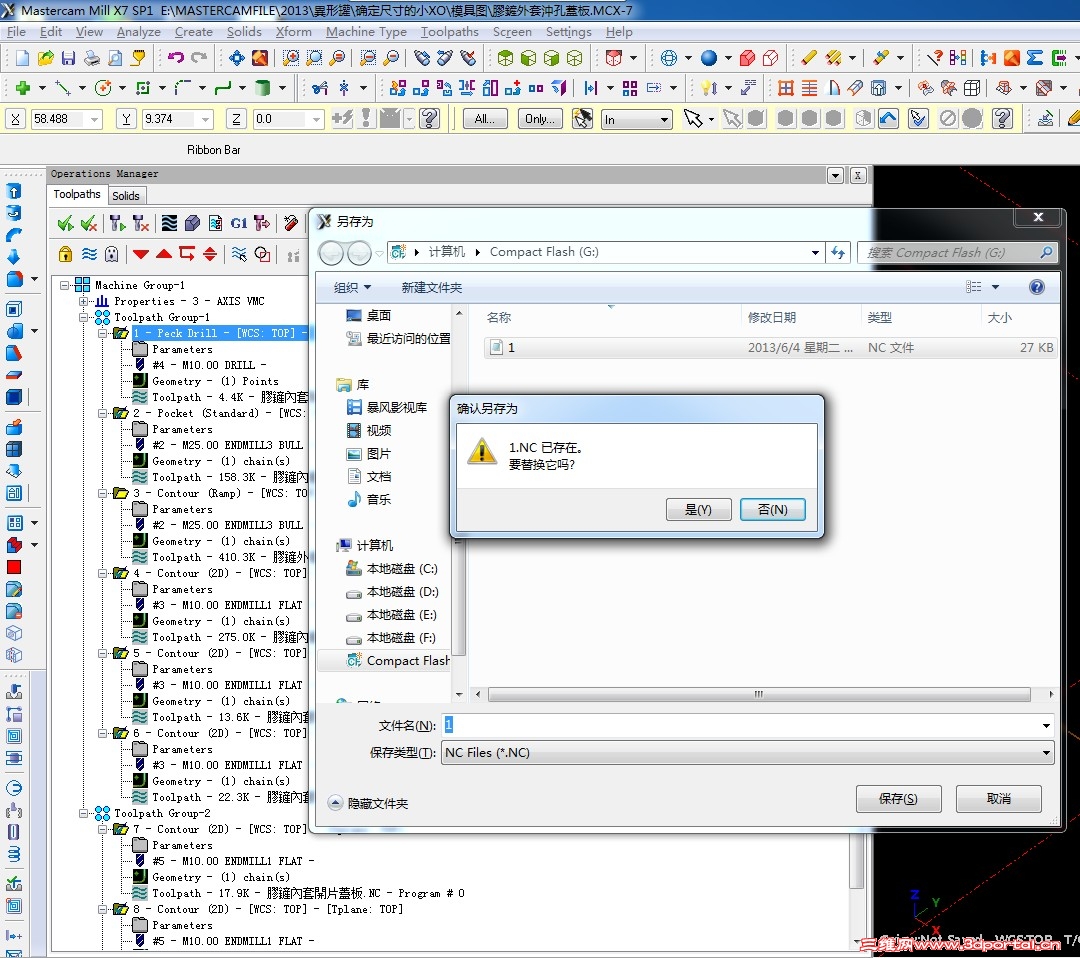Click the Select all operations green check icon
Image resolution: width=1080 pixels, height=958 pixels.
[x=65, y=223]
